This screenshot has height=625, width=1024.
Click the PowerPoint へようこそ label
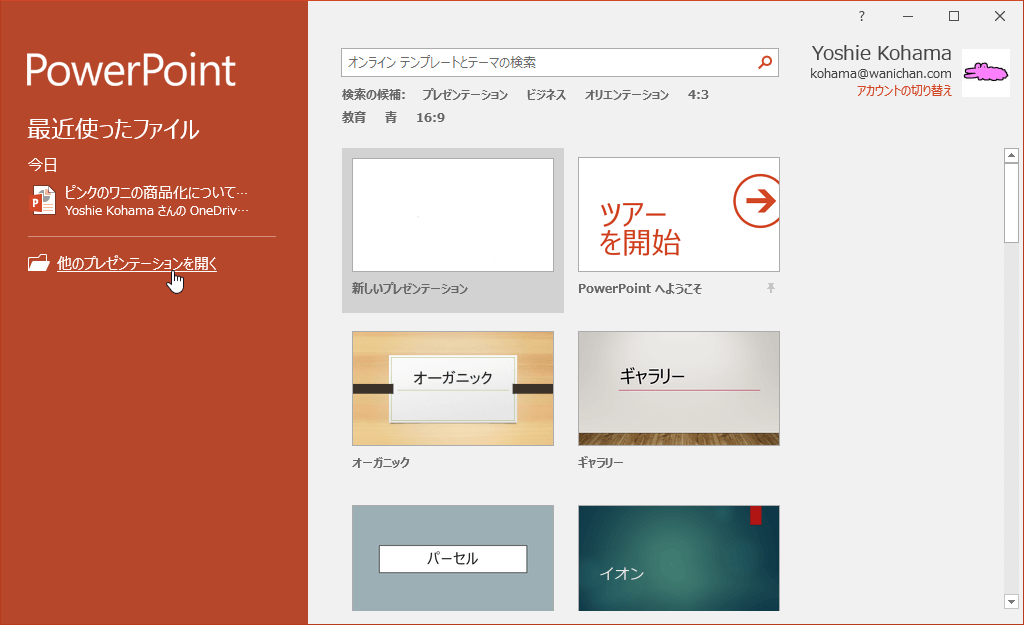tap(639, 288)
